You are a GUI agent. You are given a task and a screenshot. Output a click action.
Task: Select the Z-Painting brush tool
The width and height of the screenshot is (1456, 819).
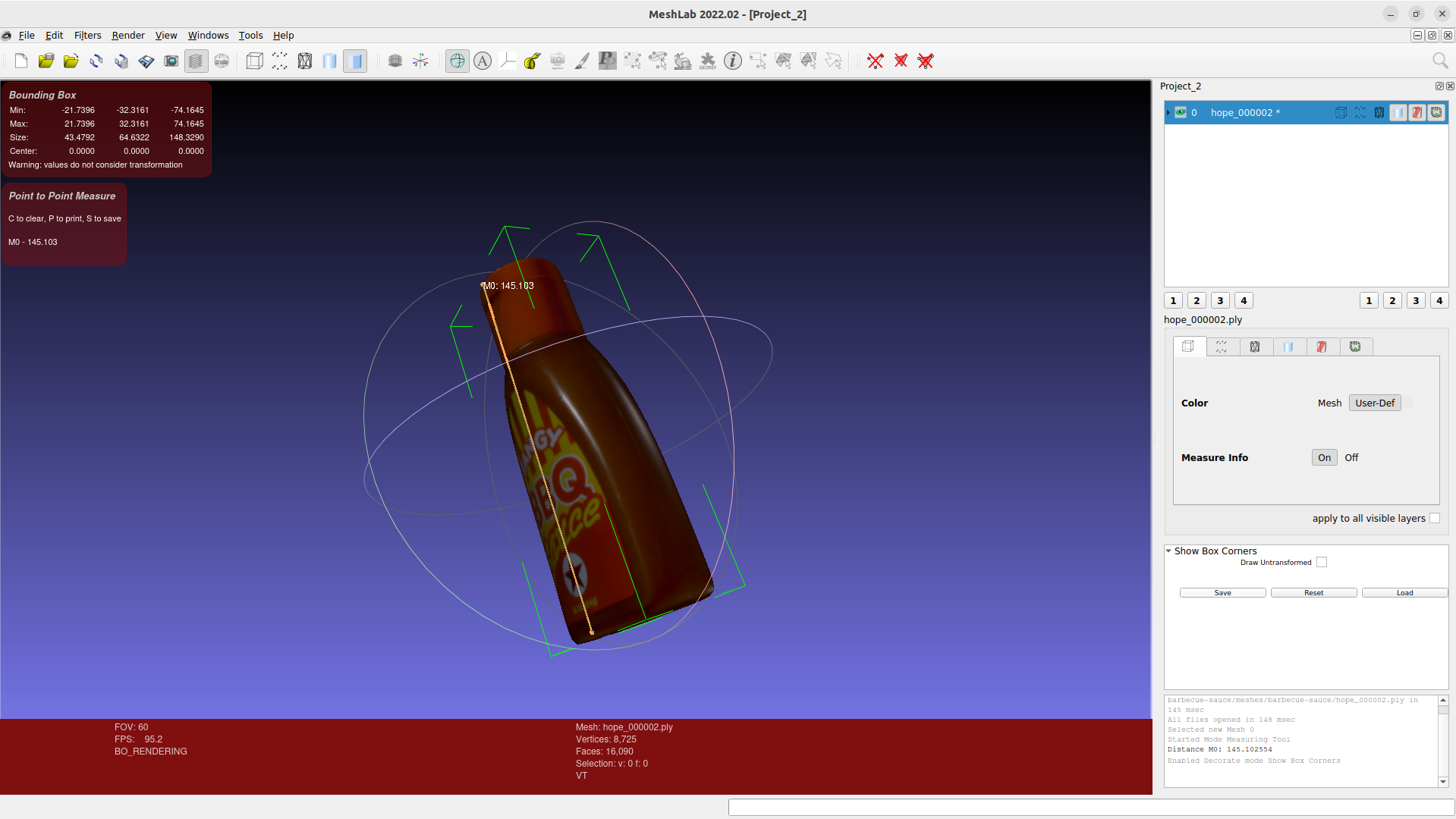[x=582, y=61]
